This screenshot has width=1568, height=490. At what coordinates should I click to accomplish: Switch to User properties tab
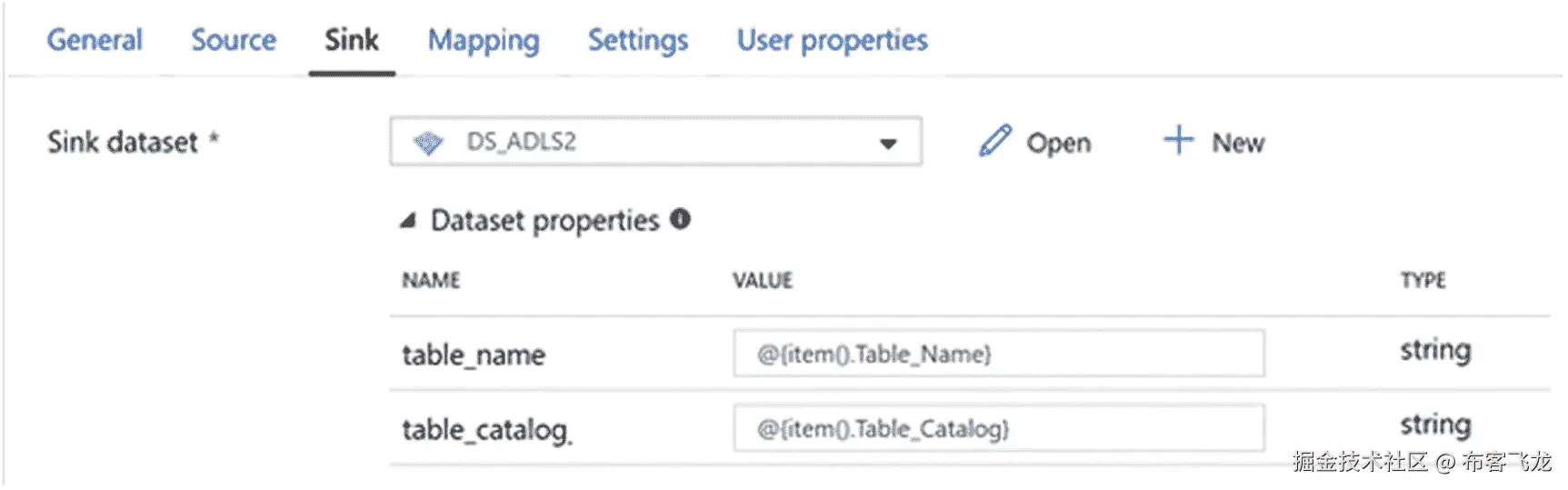pos(832,40)
